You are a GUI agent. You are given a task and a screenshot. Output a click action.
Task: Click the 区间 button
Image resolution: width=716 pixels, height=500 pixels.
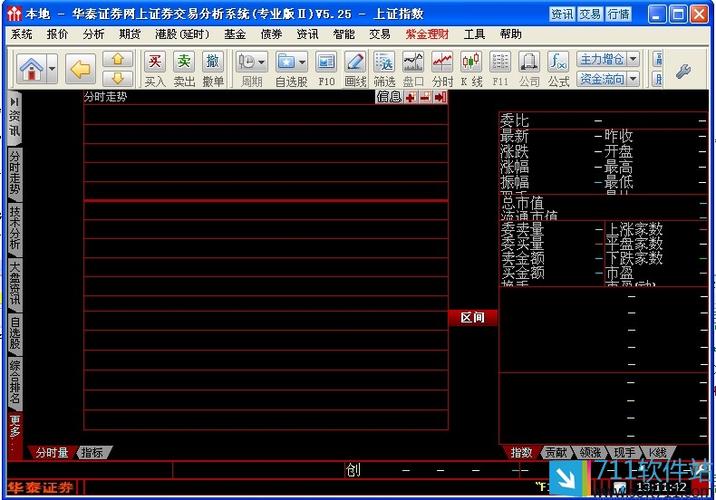473,318
